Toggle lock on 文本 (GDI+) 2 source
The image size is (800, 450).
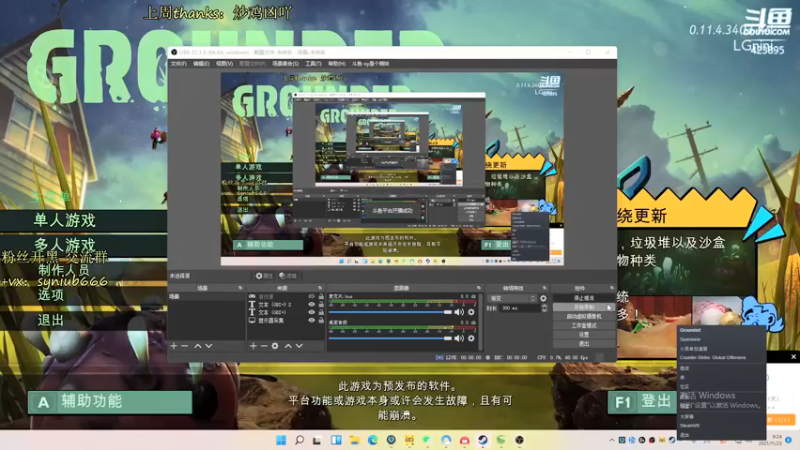tap(321, 305)
